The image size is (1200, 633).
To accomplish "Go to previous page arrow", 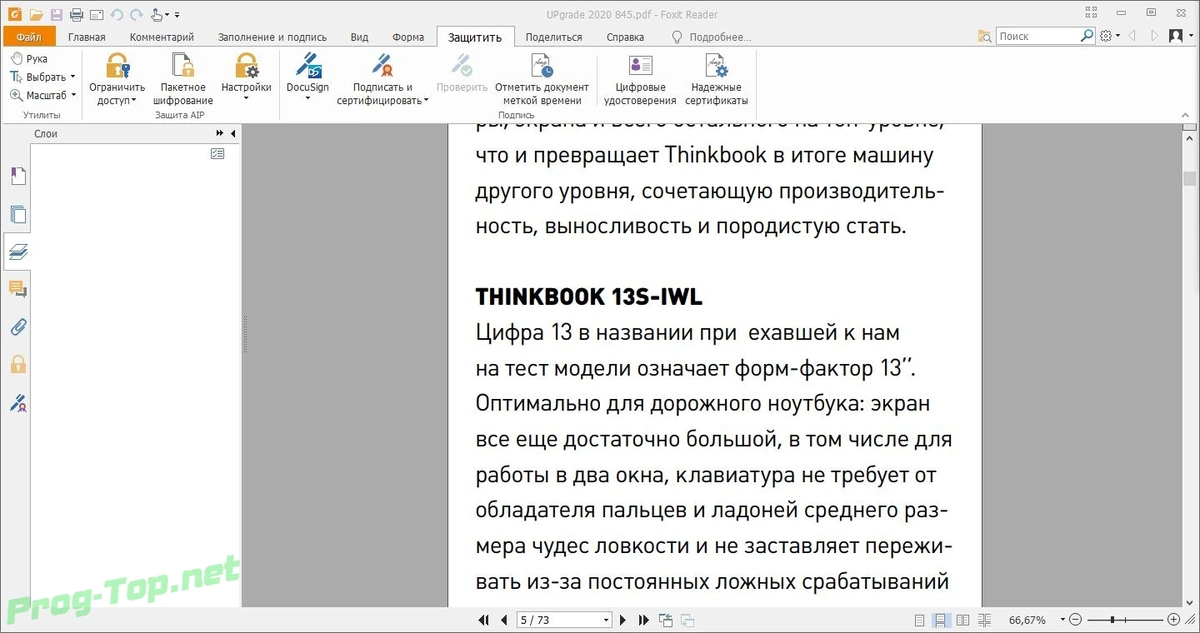I will pos(504,620).
